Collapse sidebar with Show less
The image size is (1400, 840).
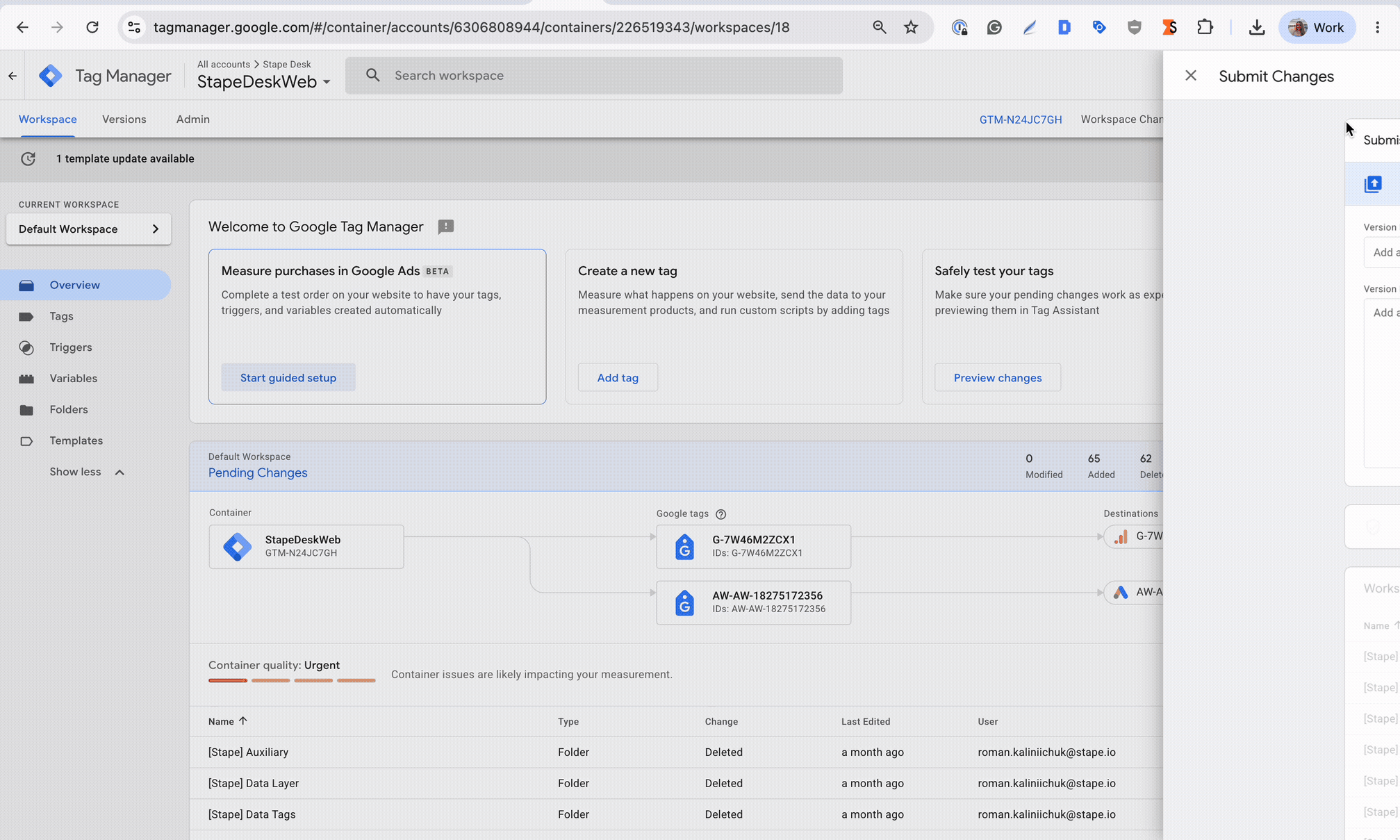click(x=87, y=472)
